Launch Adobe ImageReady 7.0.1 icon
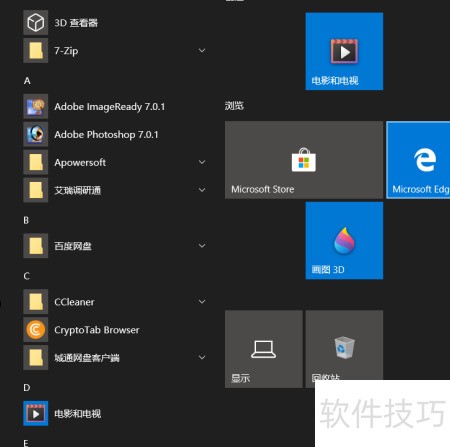Image resolution: width=450 pixels, height=447 pixels. [x=36, y=106]
